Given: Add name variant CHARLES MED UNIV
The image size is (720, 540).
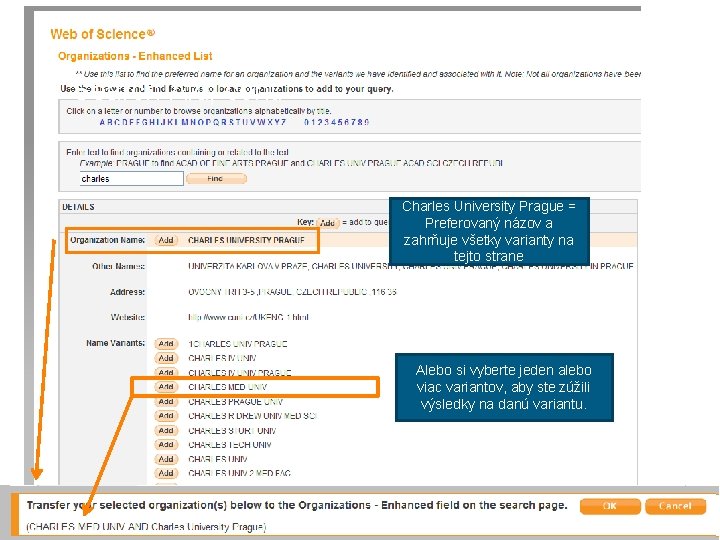Looking at the screenshot, I should 166,387.
